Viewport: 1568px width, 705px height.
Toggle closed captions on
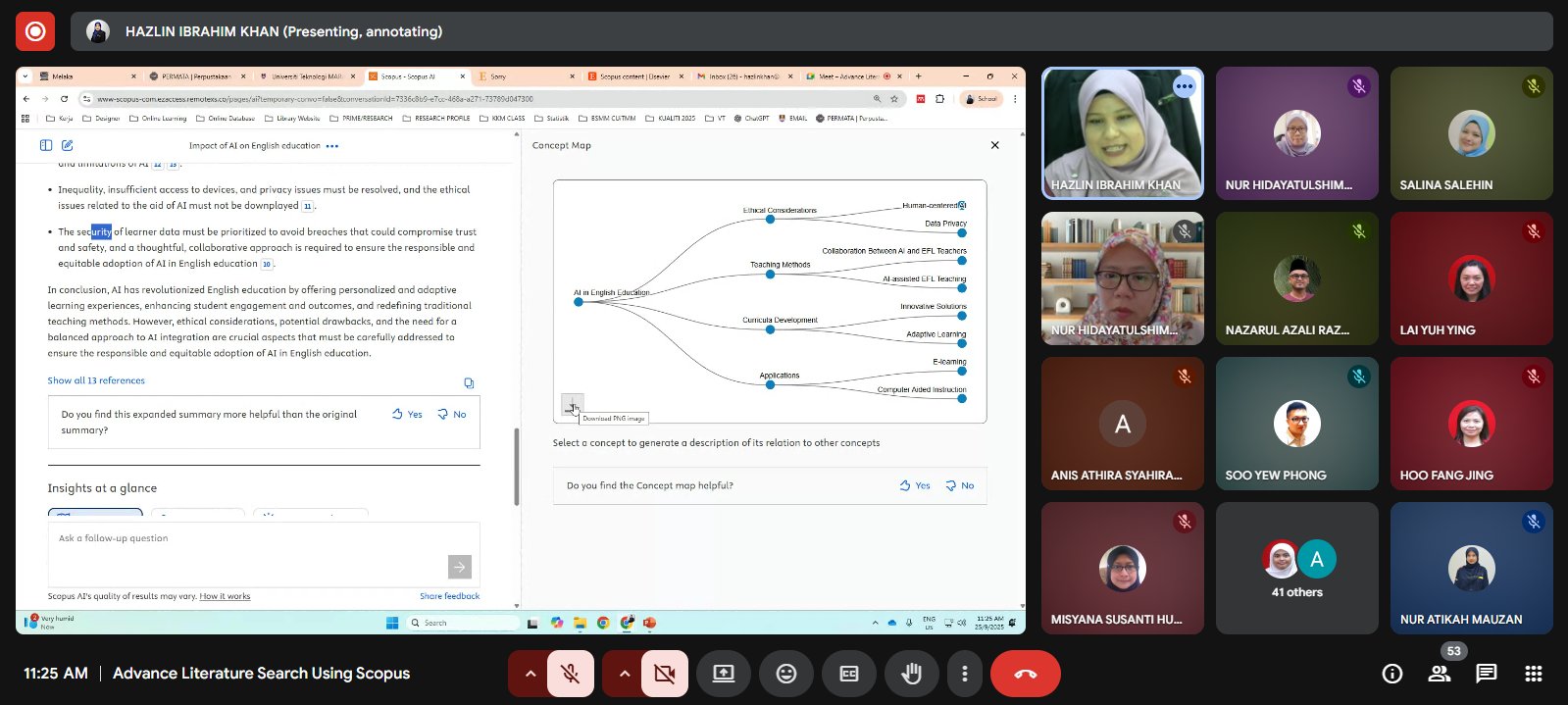pyautogui.click(x=849, y=674)
